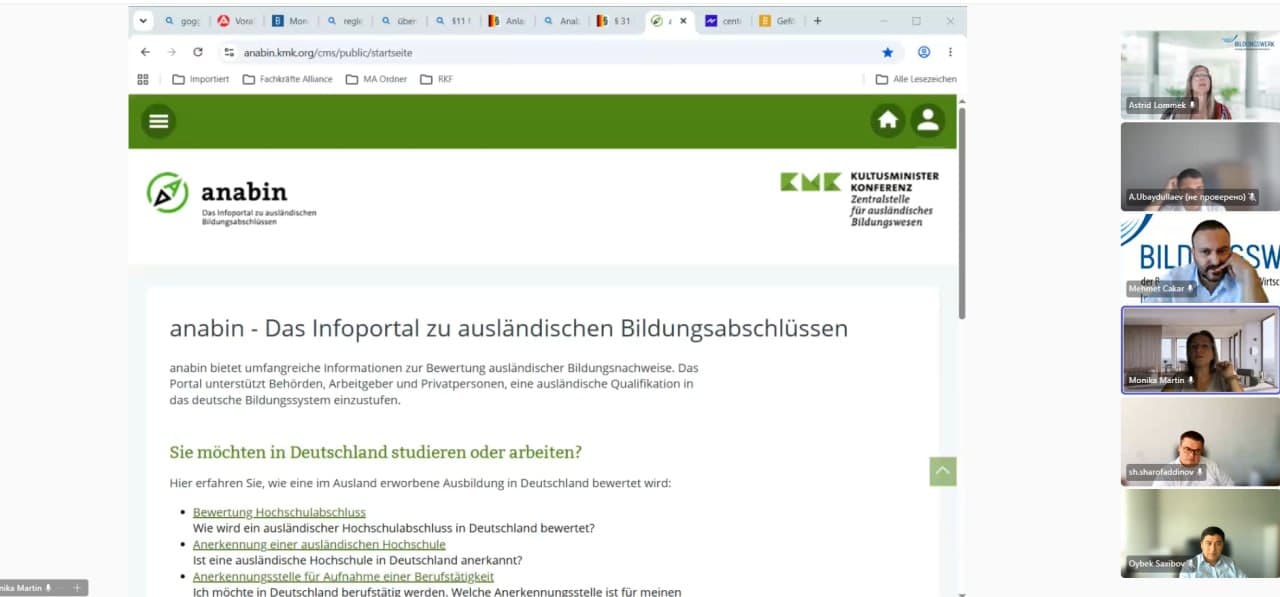Viewport: 1280px width, 597px height.
Task: Switch to the 'Vora' tab
Action: (x=235, y=21)
